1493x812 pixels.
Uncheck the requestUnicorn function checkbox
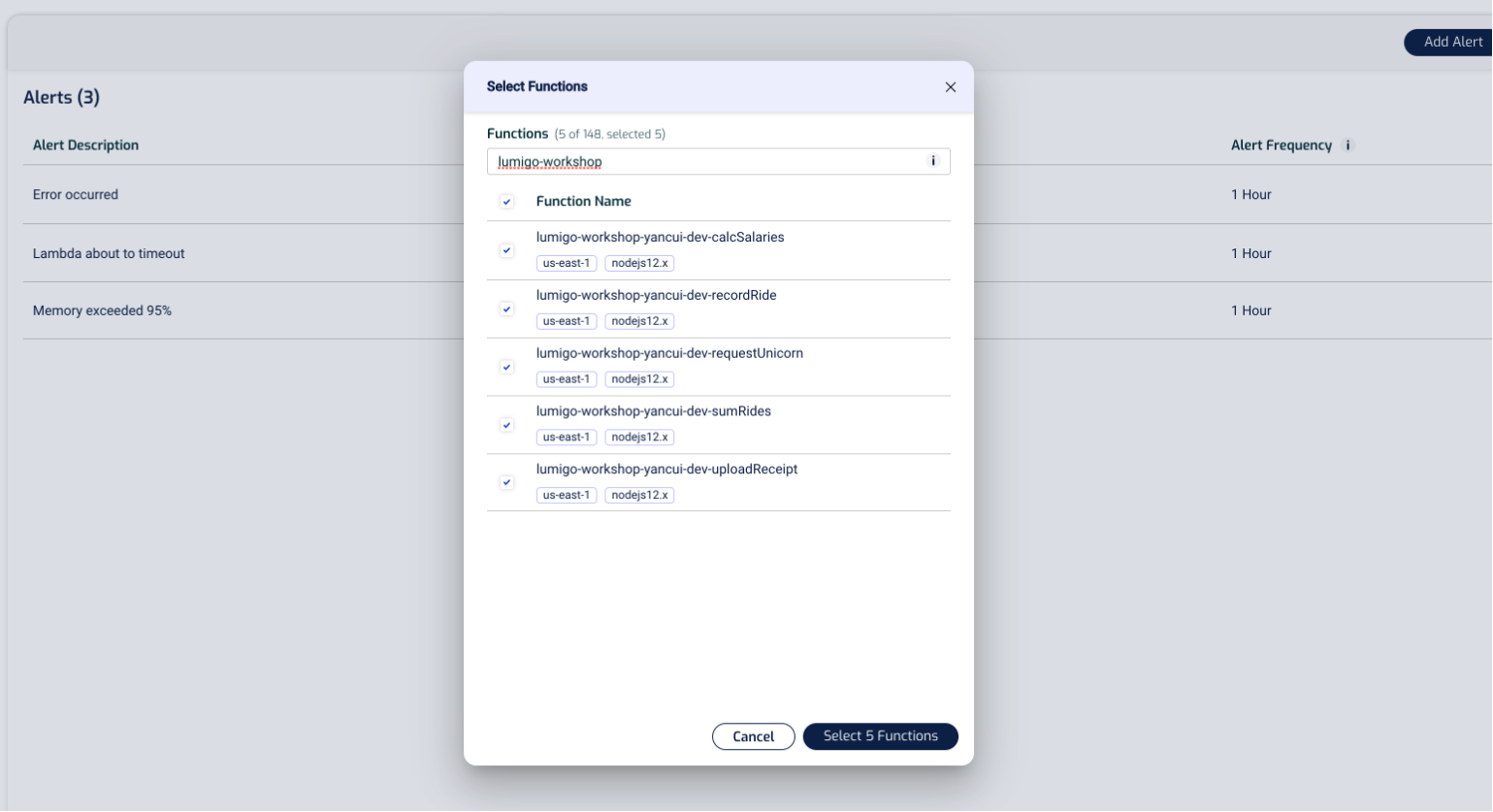(506, 367)
